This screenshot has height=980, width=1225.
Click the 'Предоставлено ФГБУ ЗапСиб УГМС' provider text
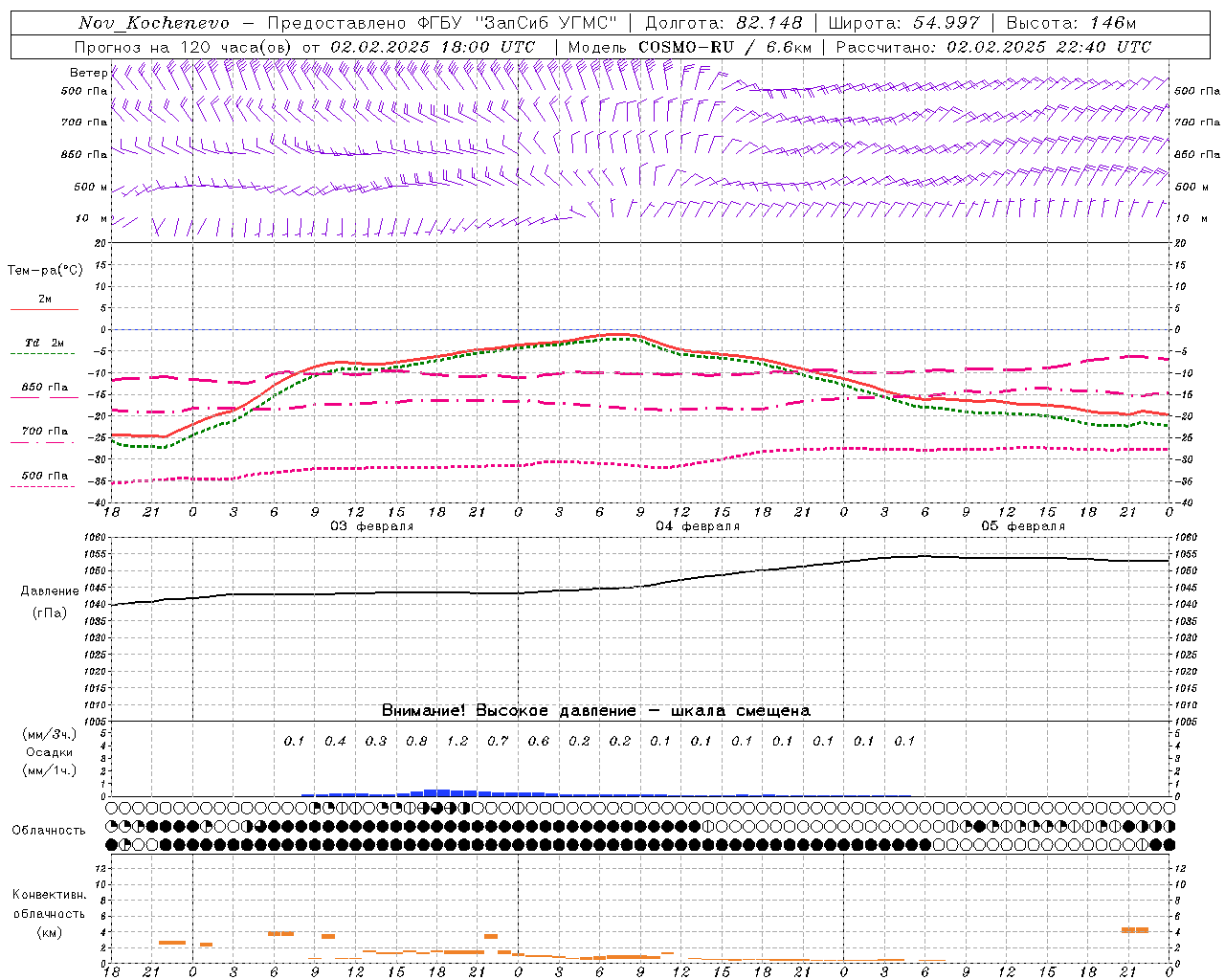click(442, 23)
